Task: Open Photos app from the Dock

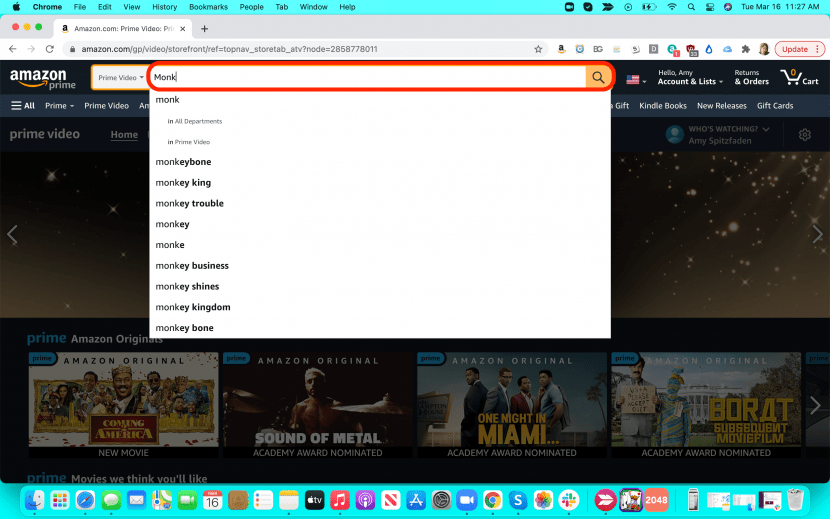Action: [543, 500]
